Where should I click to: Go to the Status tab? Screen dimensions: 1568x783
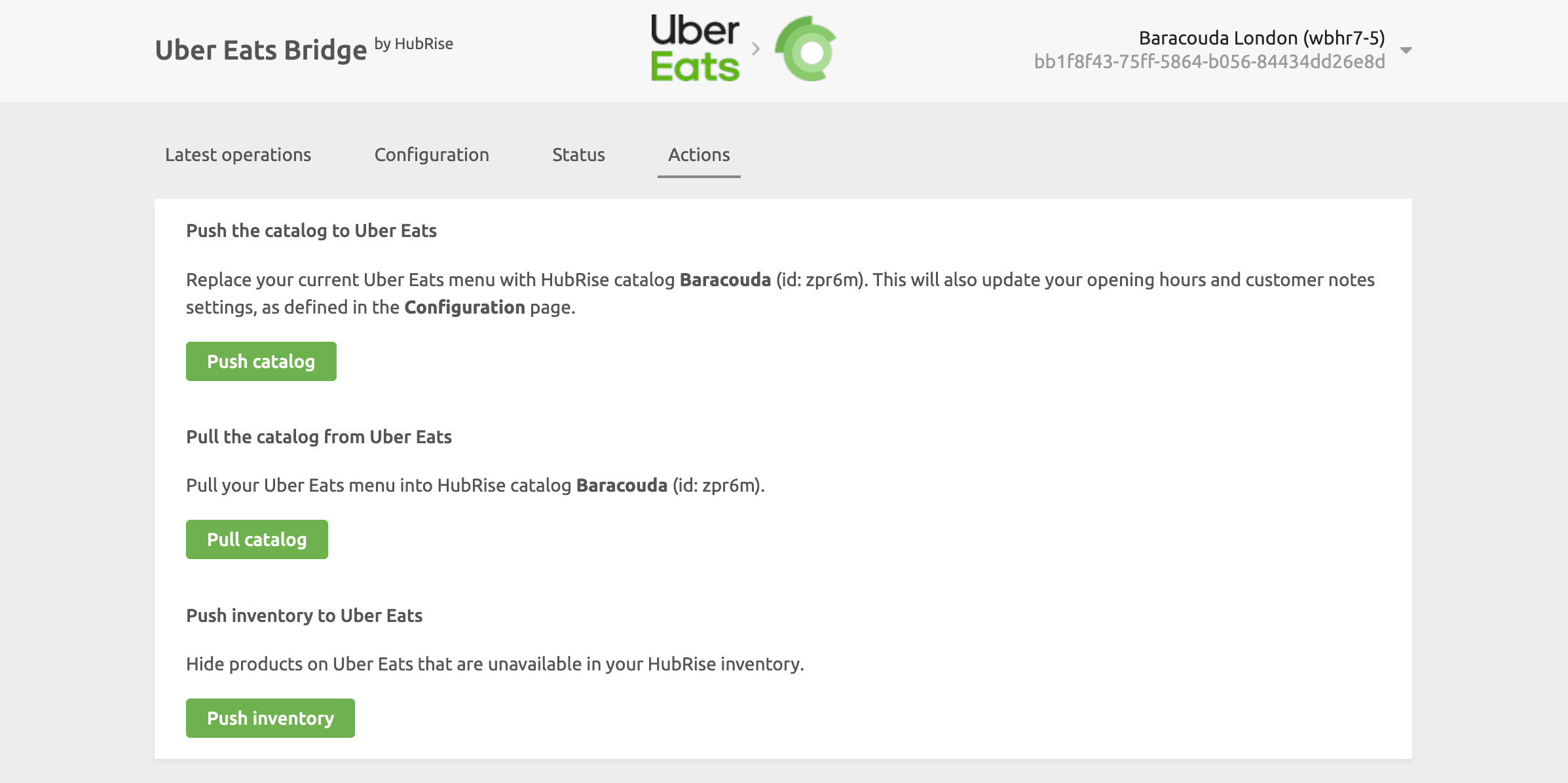578,155
